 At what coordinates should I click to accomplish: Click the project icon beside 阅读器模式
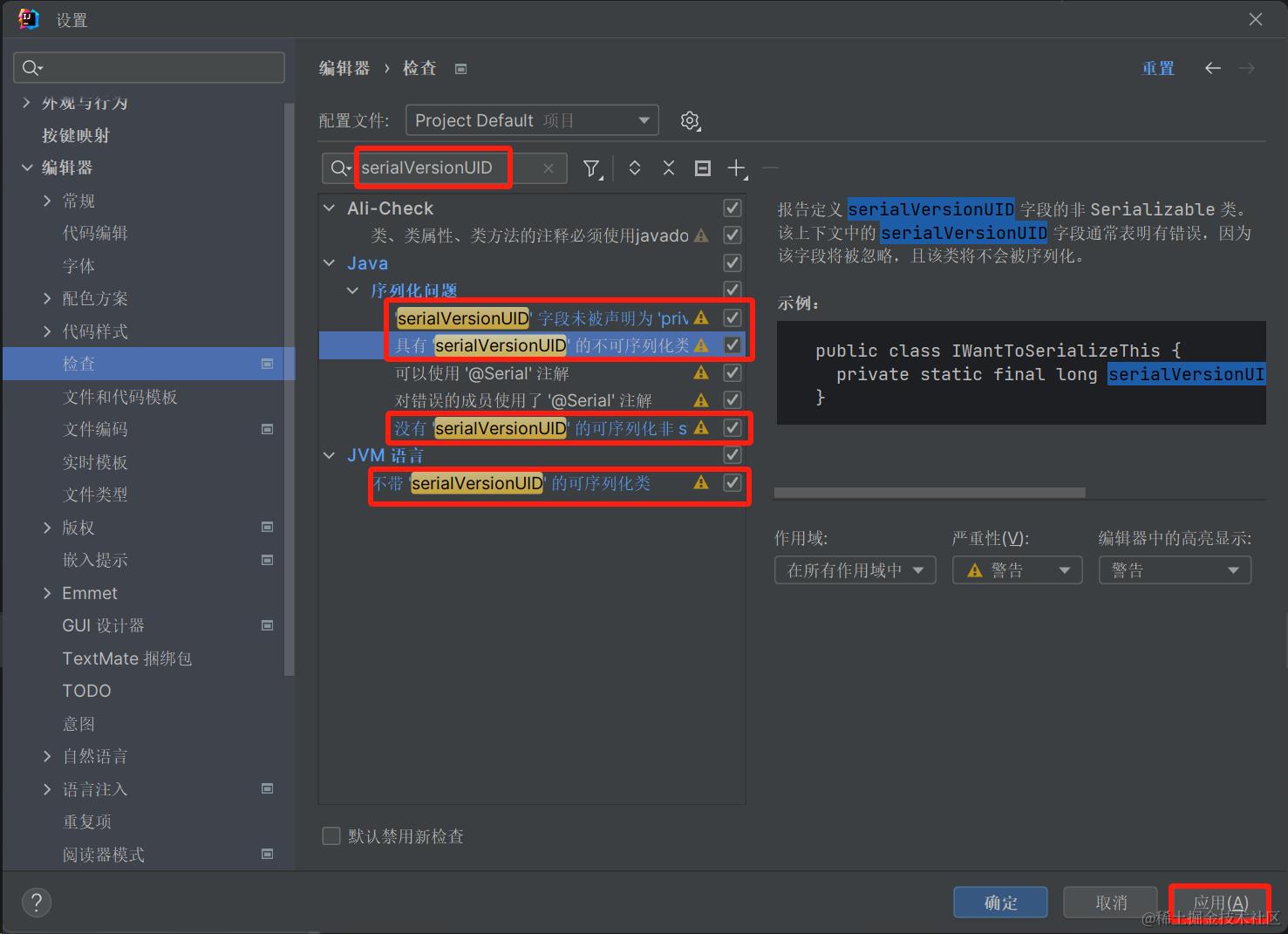click(x=268, y=854)
